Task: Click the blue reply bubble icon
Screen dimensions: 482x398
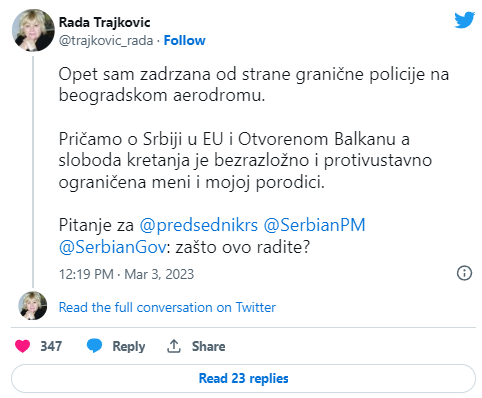Action: click(94, 346)
